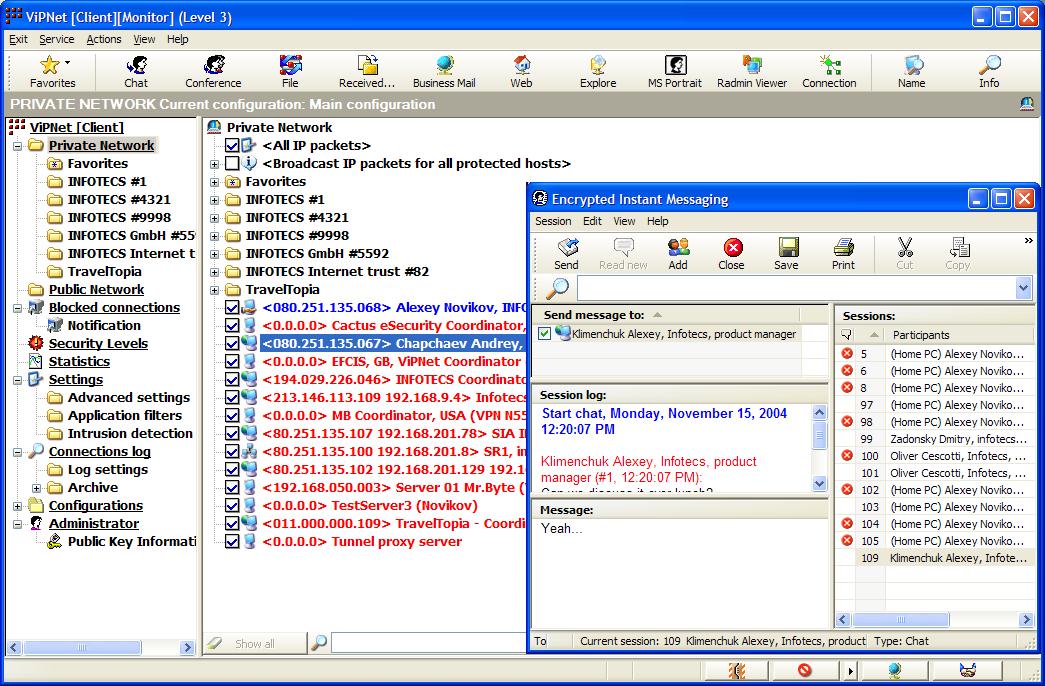The image size is (1045, 686).
Task: Select Security Levels in the tree
Action: click(x=98, y=343)
